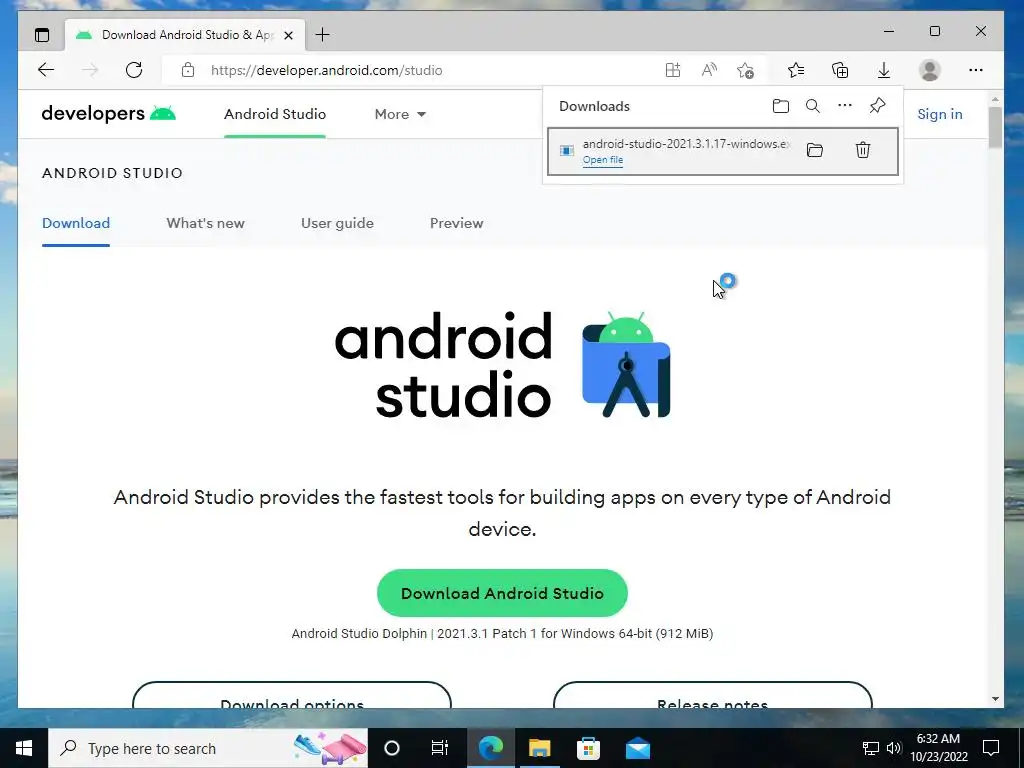Open the apps available icon in address bar

click(x=673, y=70)
